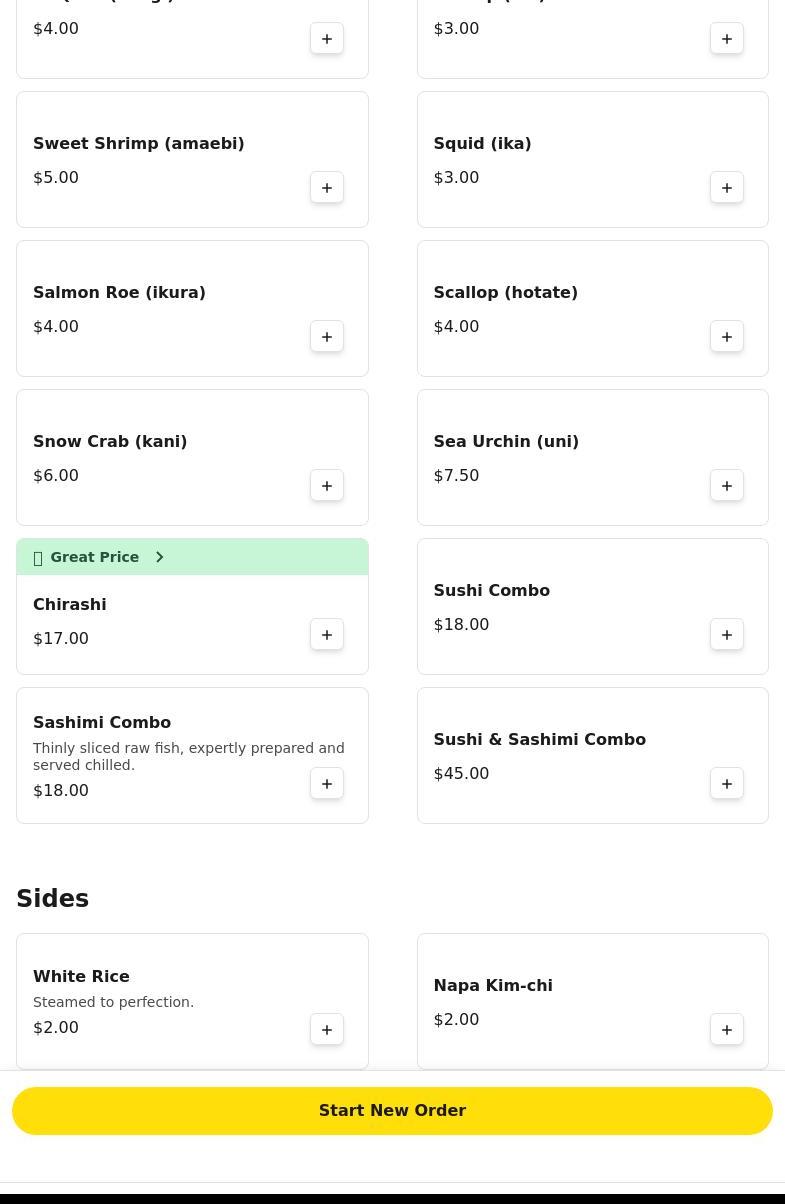Add Chirashi to order
The image size is (785, 1204).
tap(327, 635)
